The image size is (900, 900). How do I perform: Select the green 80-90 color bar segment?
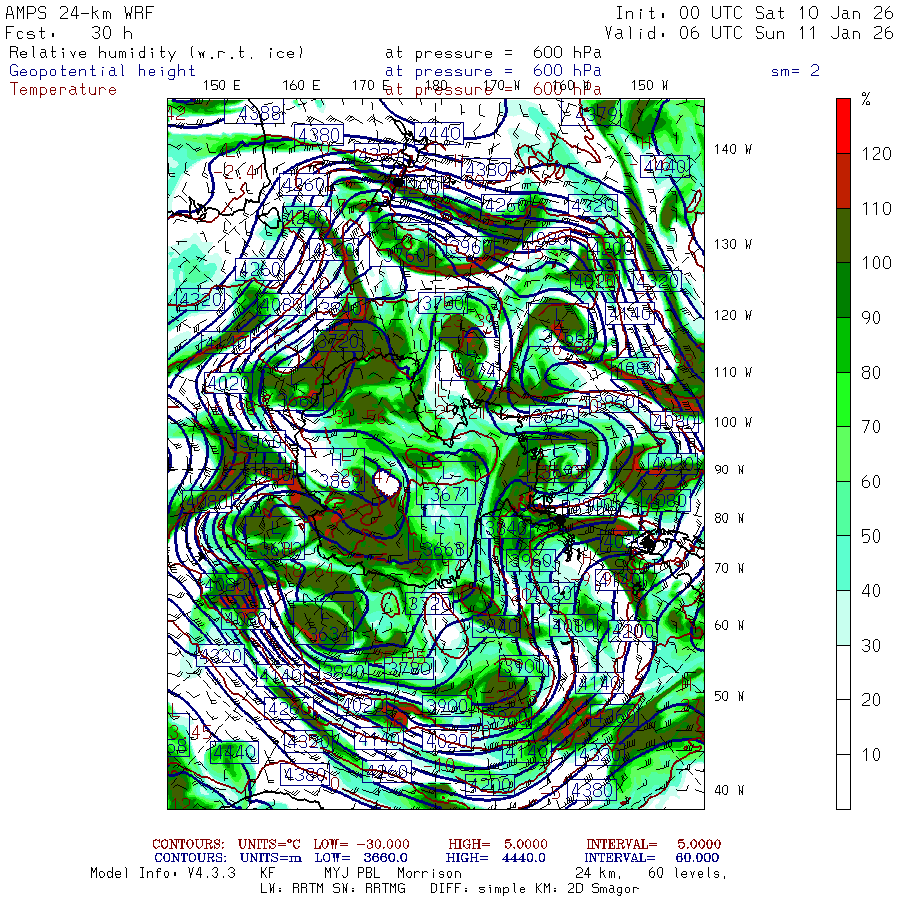pyautogui.click(x=843, y=345)
